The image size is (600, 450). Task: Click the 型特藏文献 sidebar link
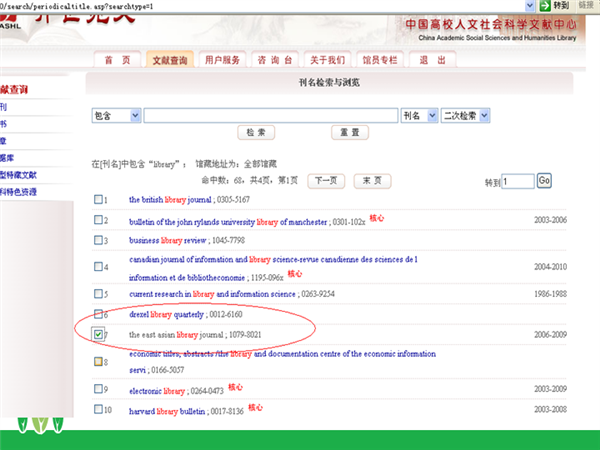(x=18, y=175)
